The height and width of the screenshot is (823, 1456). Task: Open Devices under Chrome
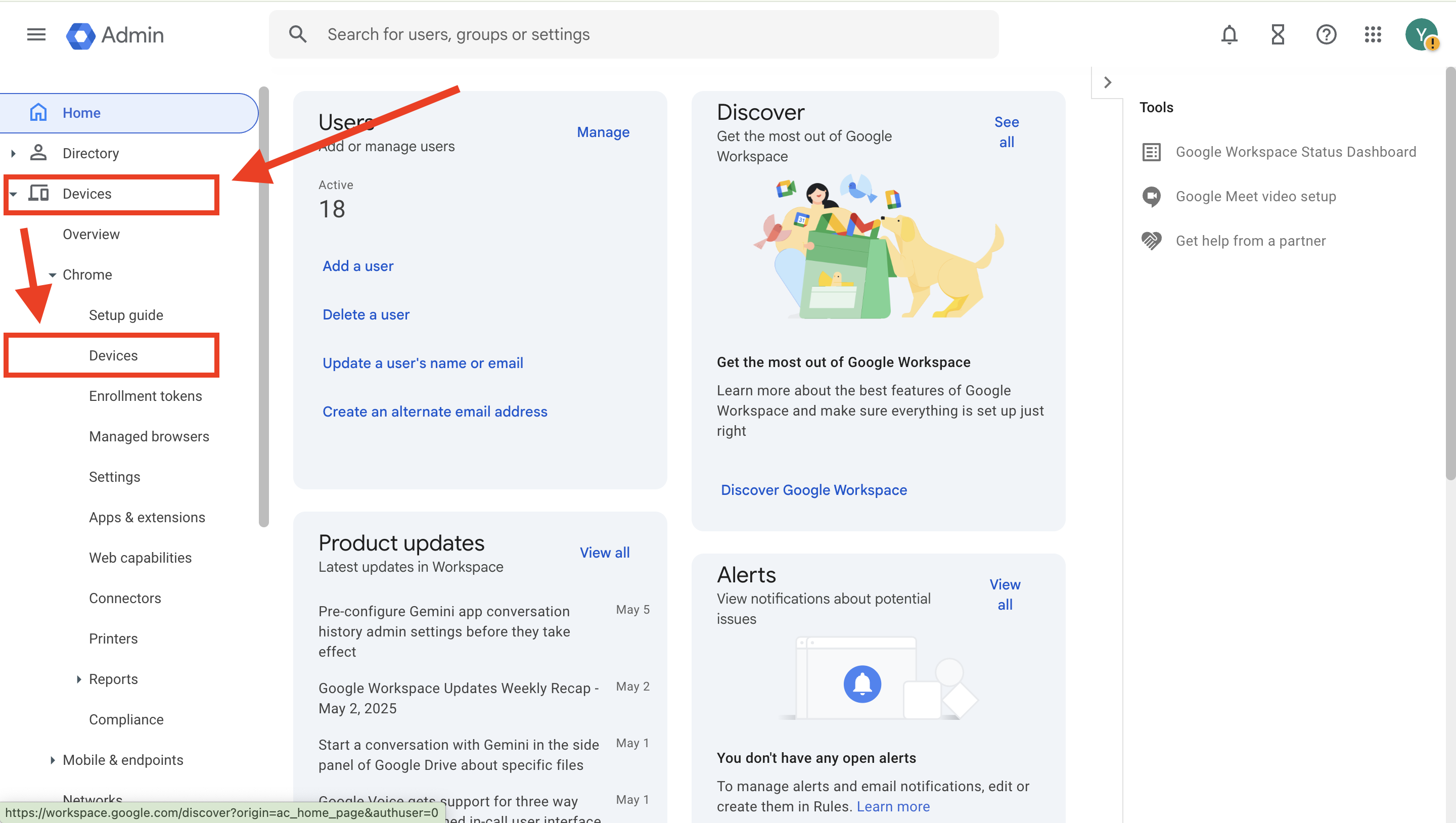pyautogui.click(x=113, y=355)
